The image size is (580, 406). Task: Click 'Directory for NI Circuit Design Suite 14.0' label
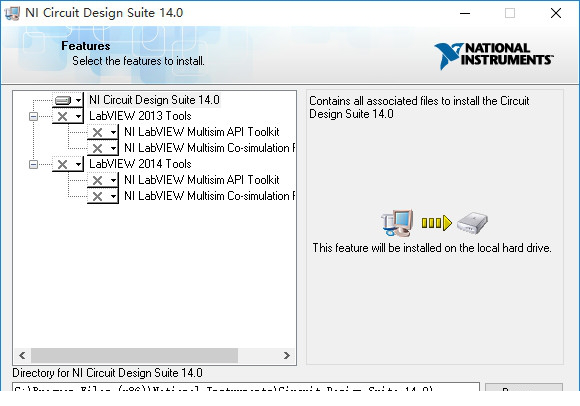(107, 373)
